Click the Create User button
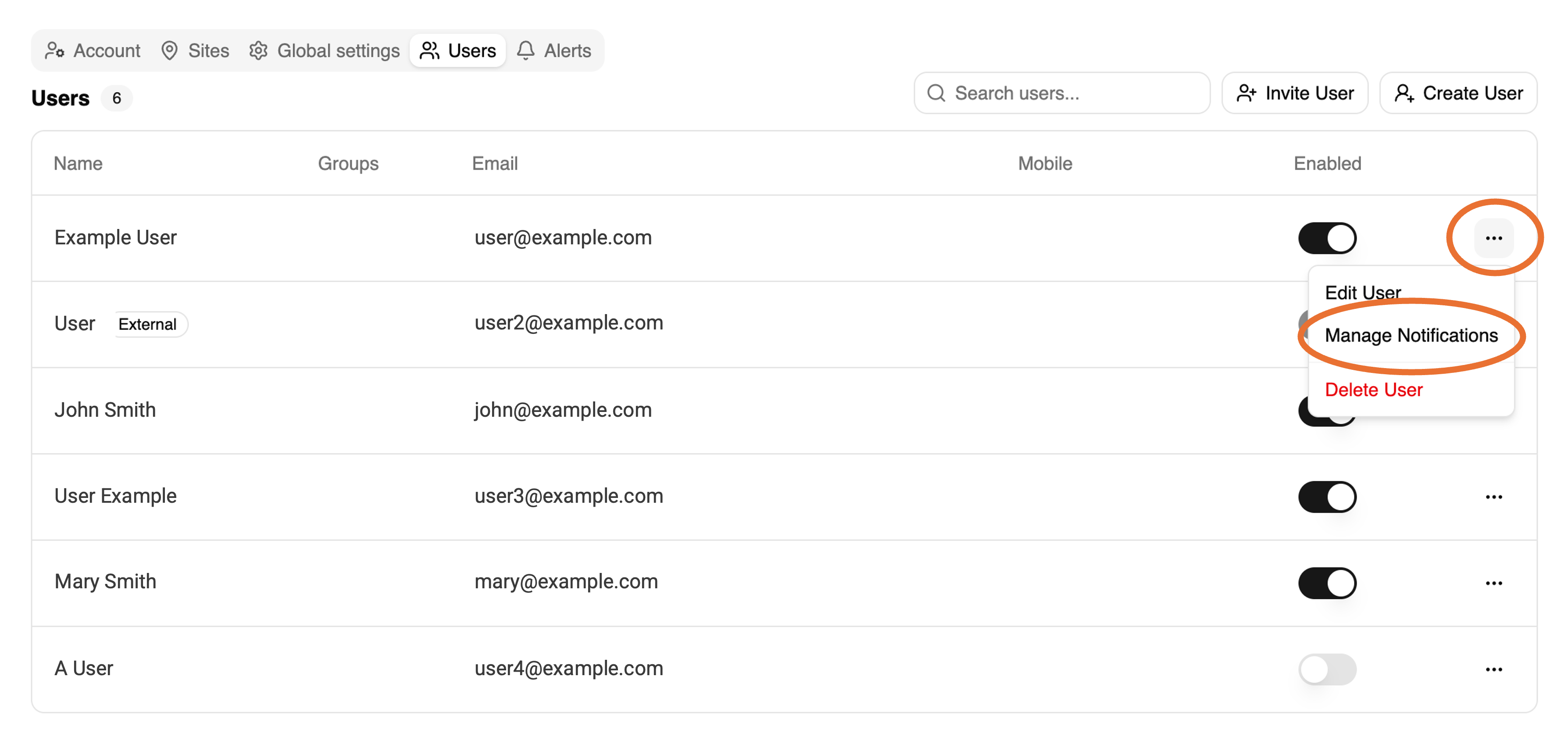The height and width of the screenshot is (748, 1568). (1458, 93)
